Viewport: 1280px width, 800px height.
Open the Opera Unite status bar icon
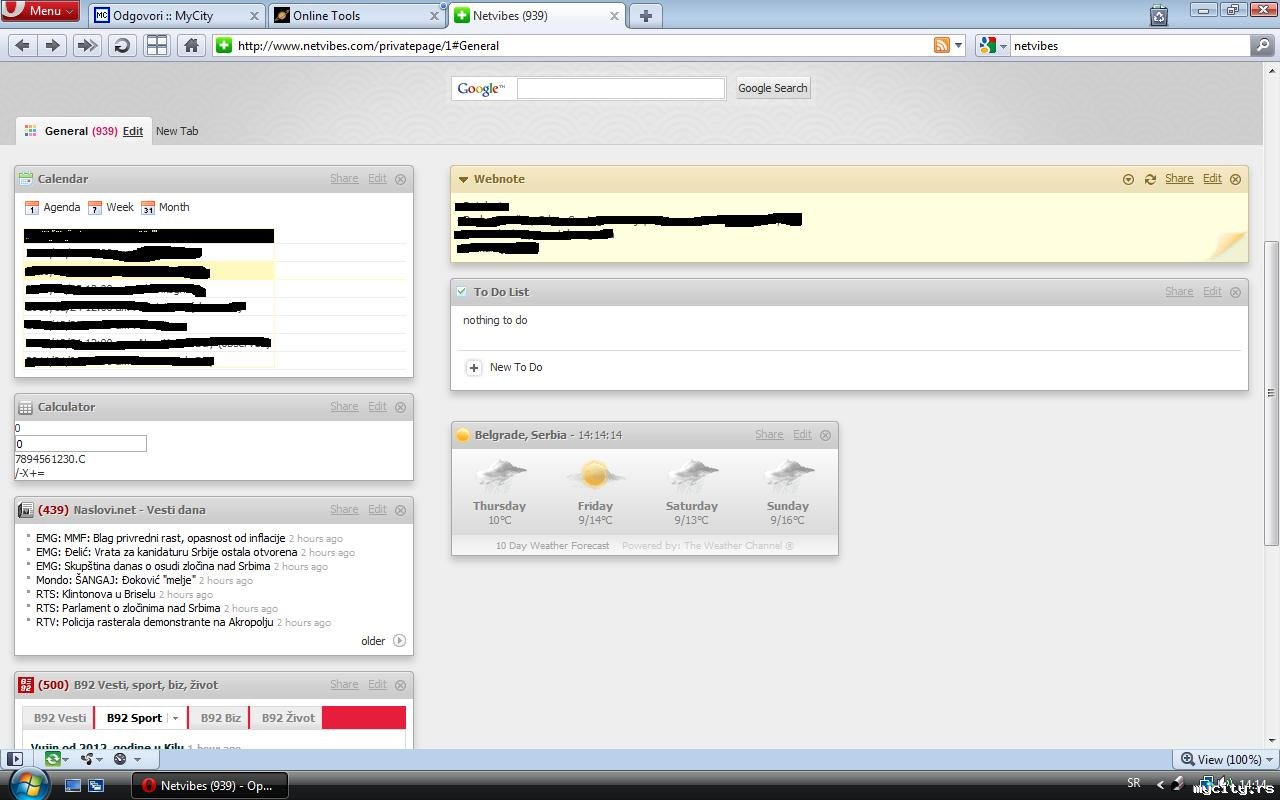(x=90, y=759)
